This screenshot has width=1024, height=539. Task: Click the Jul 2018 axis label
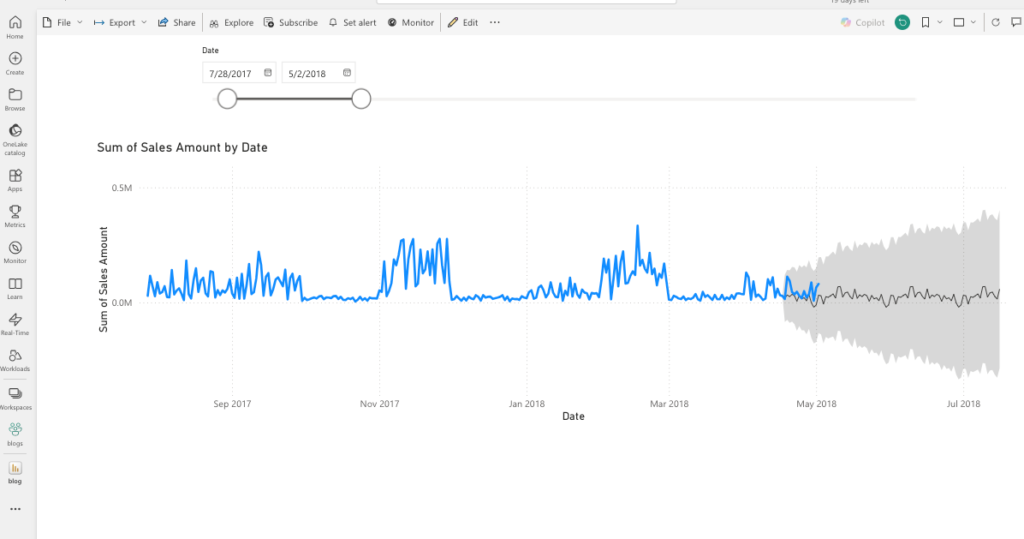coord(963,404)
